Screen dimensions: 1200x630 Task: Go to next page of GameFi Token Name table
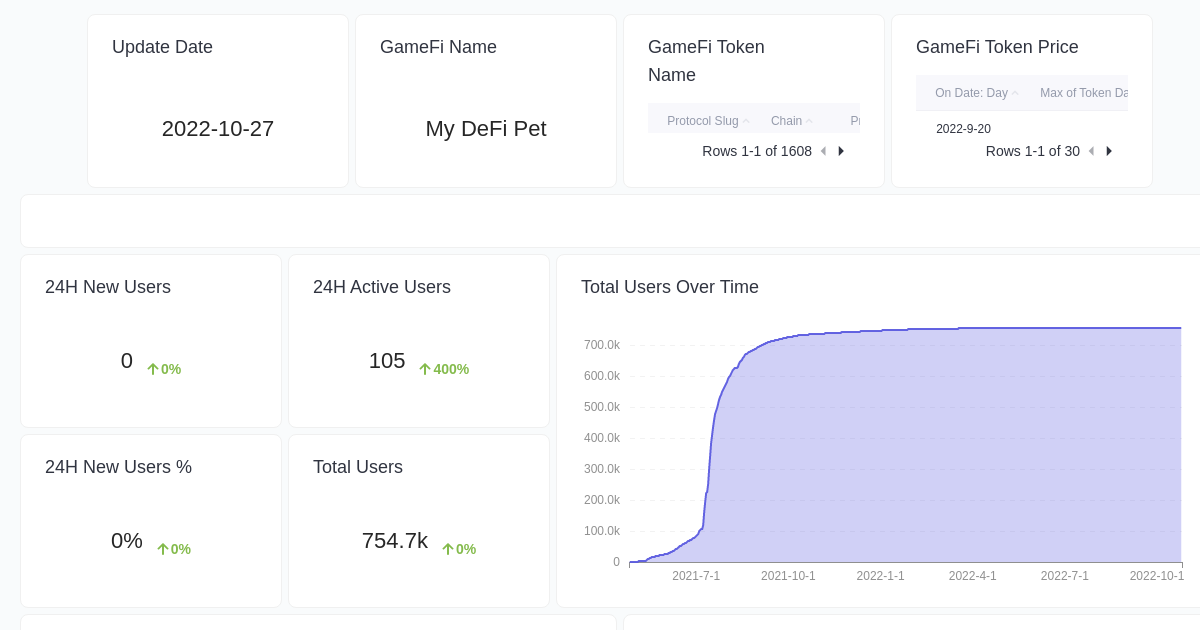pyautogui.click(x=840, y=151)
